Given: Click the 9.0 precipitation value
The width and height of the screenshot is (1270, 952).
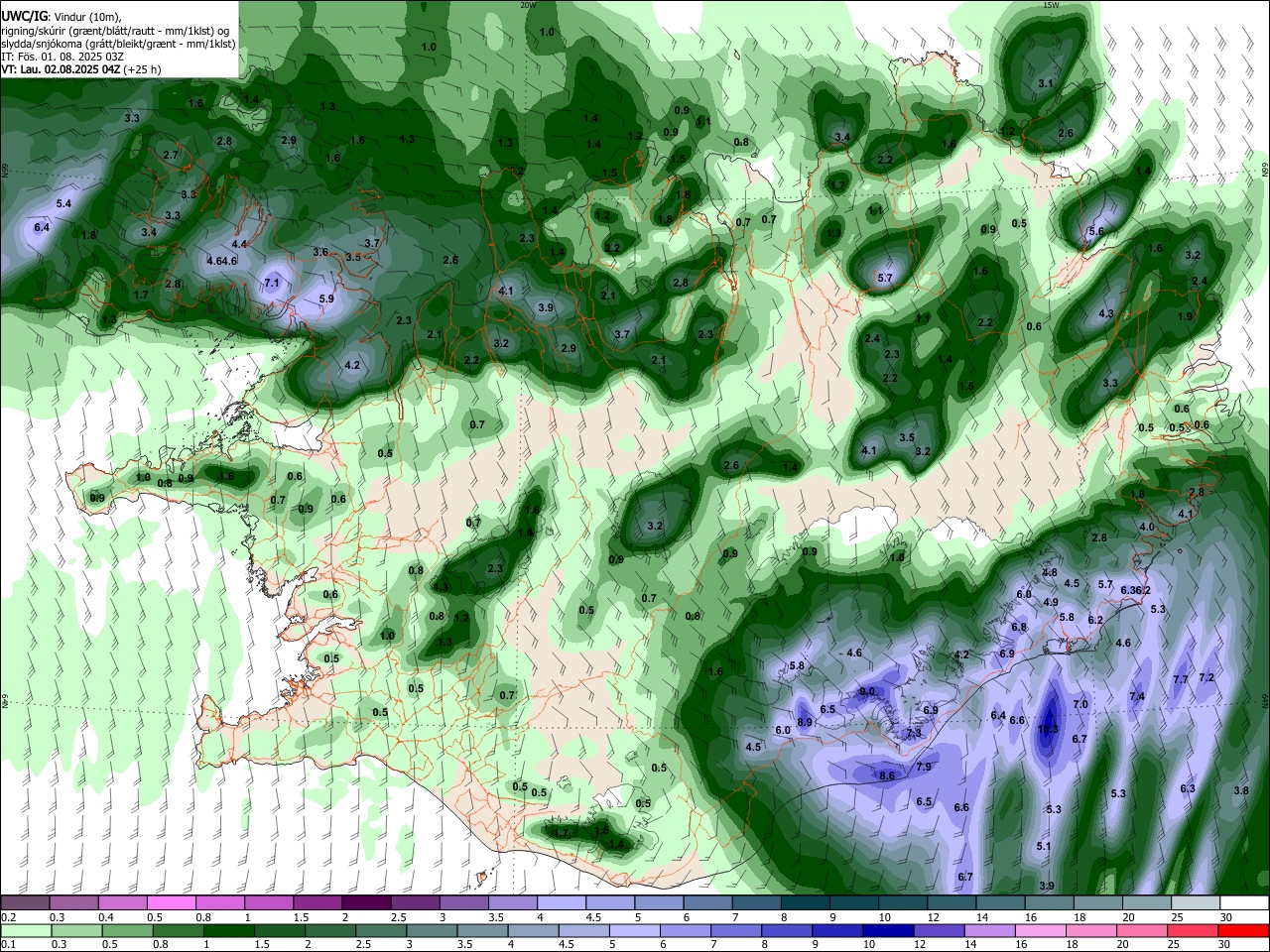Looking at the screenshot, I should pyautogui.click(x=866, y=691).
